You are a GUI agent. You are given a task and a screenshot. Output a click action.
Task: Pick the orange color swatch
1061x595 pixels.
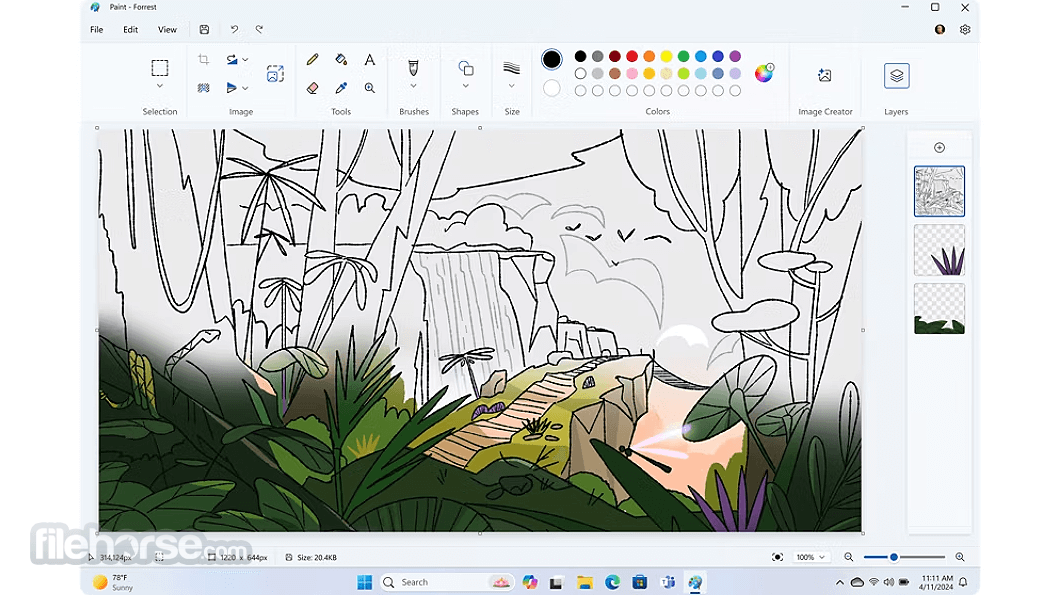649,56
